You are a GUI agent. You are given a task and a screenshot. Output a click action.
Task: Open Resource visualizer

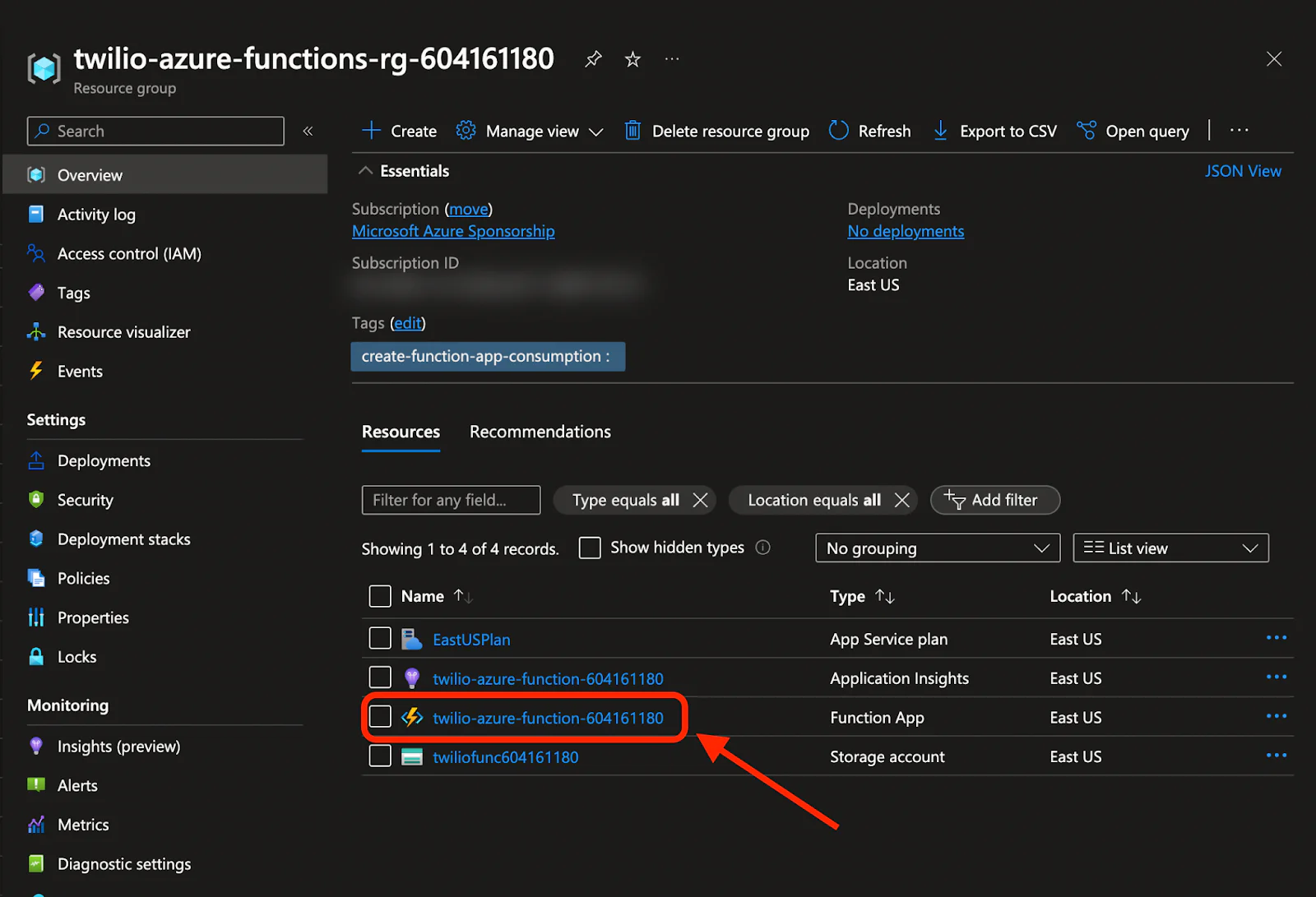pos(124,332)
